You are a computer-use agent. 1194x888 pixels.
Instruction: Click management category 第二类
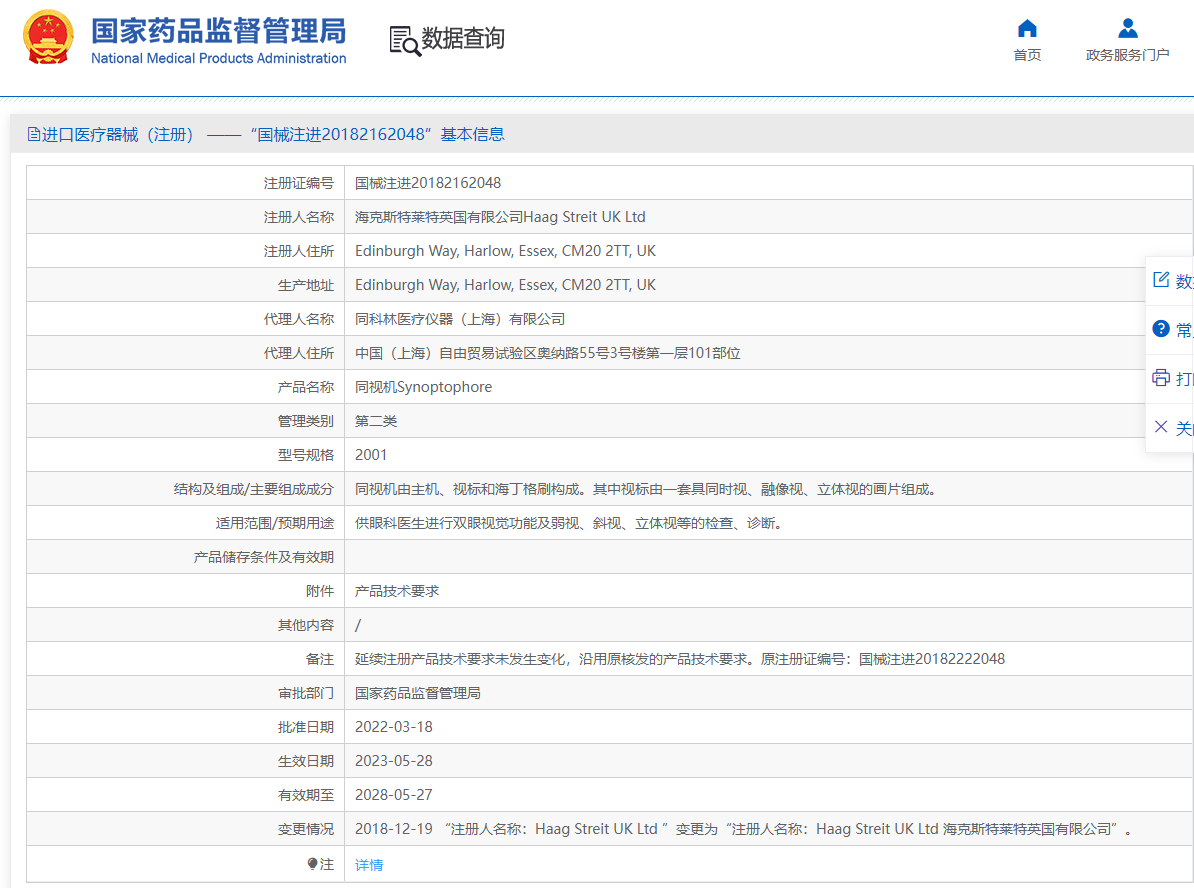click(x=375, y=421)
